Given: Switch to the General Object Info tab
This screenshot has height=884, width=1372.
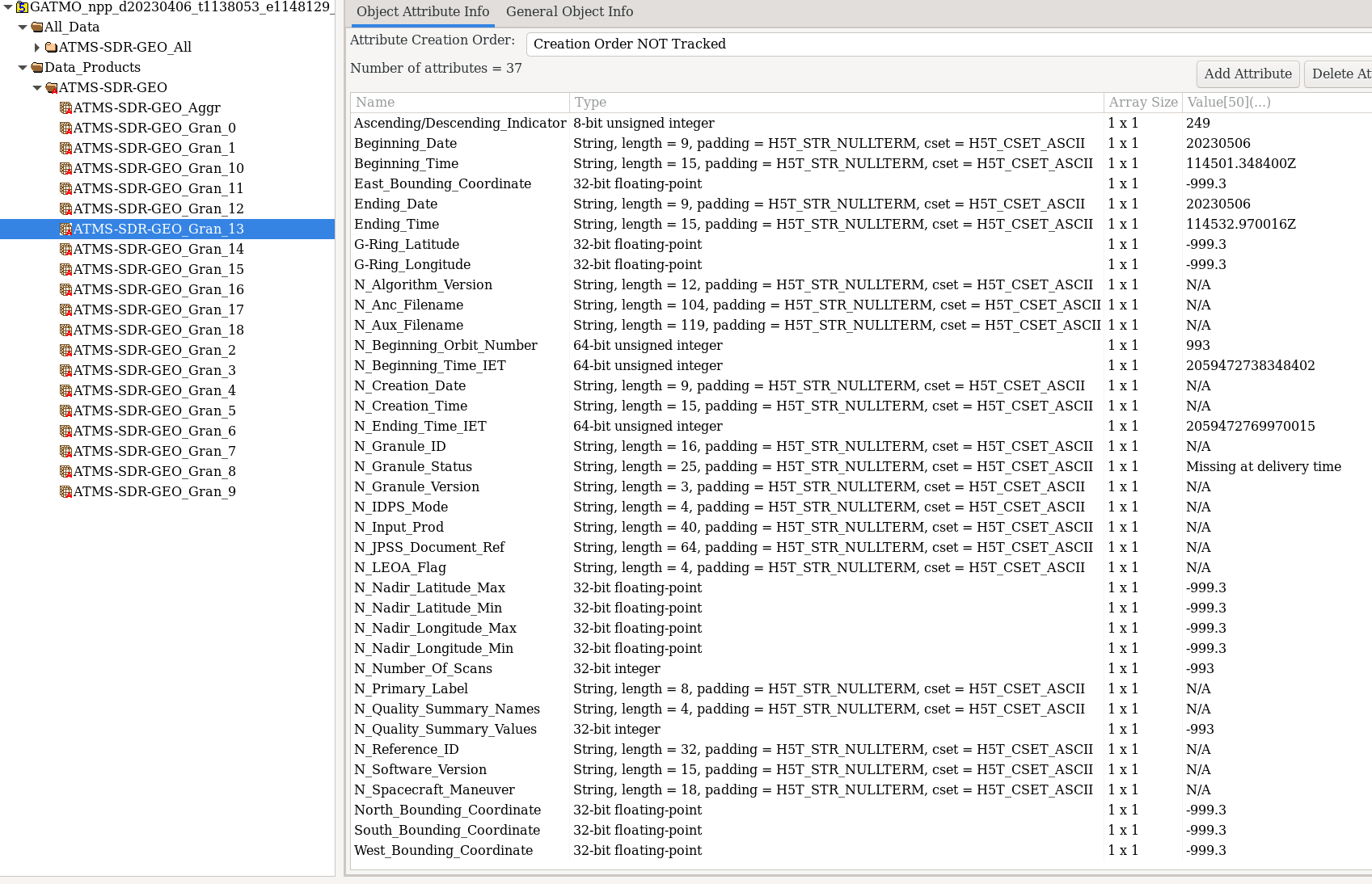Looking at the screenshot, I should [569, 12].
